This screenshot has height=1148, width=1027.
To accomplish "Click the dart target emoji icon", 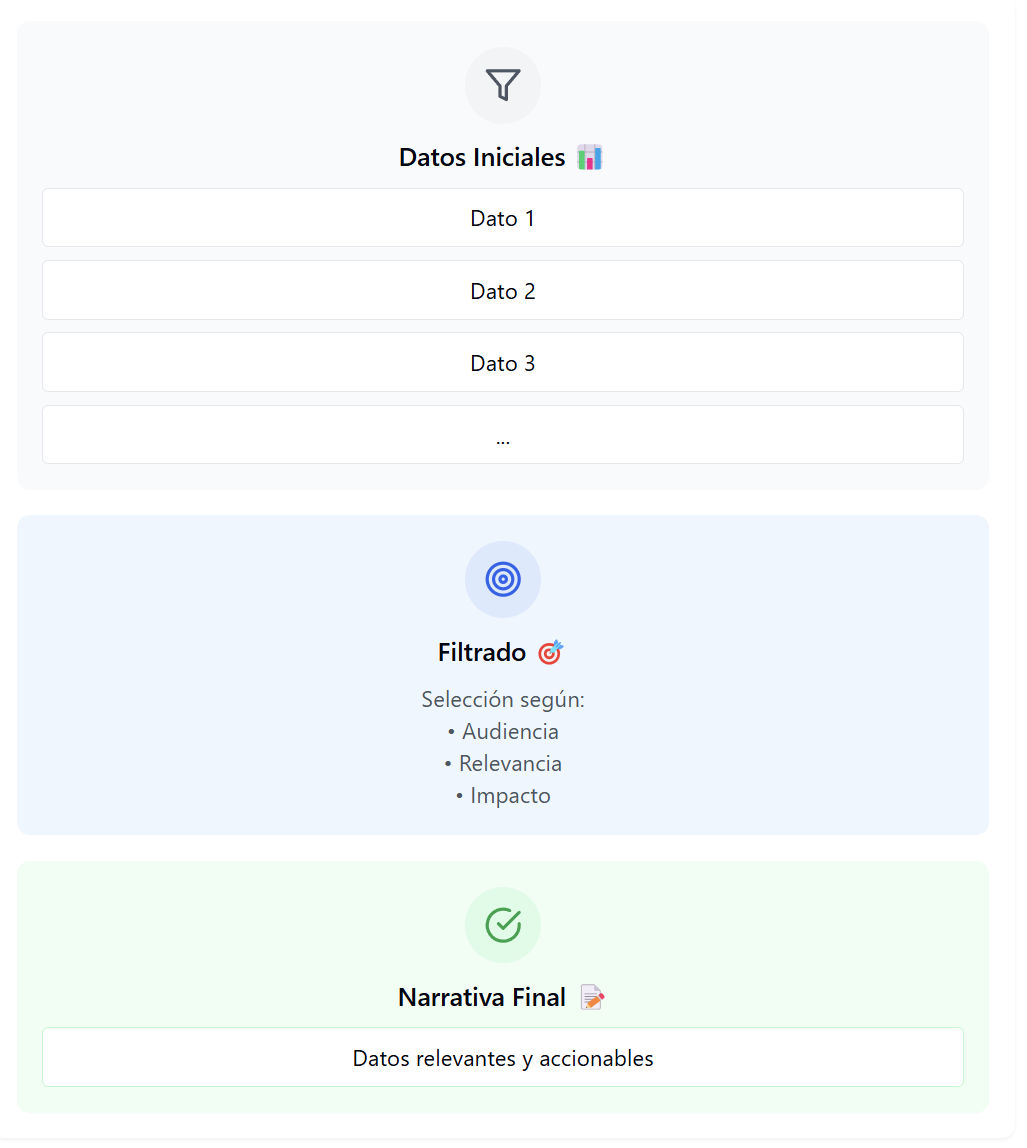I will [551, 653].
